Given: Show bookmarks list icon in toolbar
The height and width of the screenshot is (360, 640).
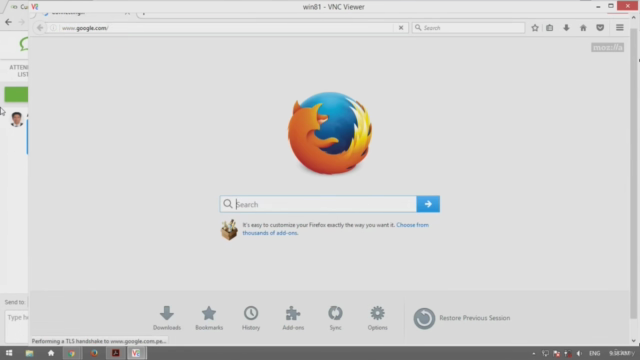Looking at the screenshot, I should [x=550, y=28].
